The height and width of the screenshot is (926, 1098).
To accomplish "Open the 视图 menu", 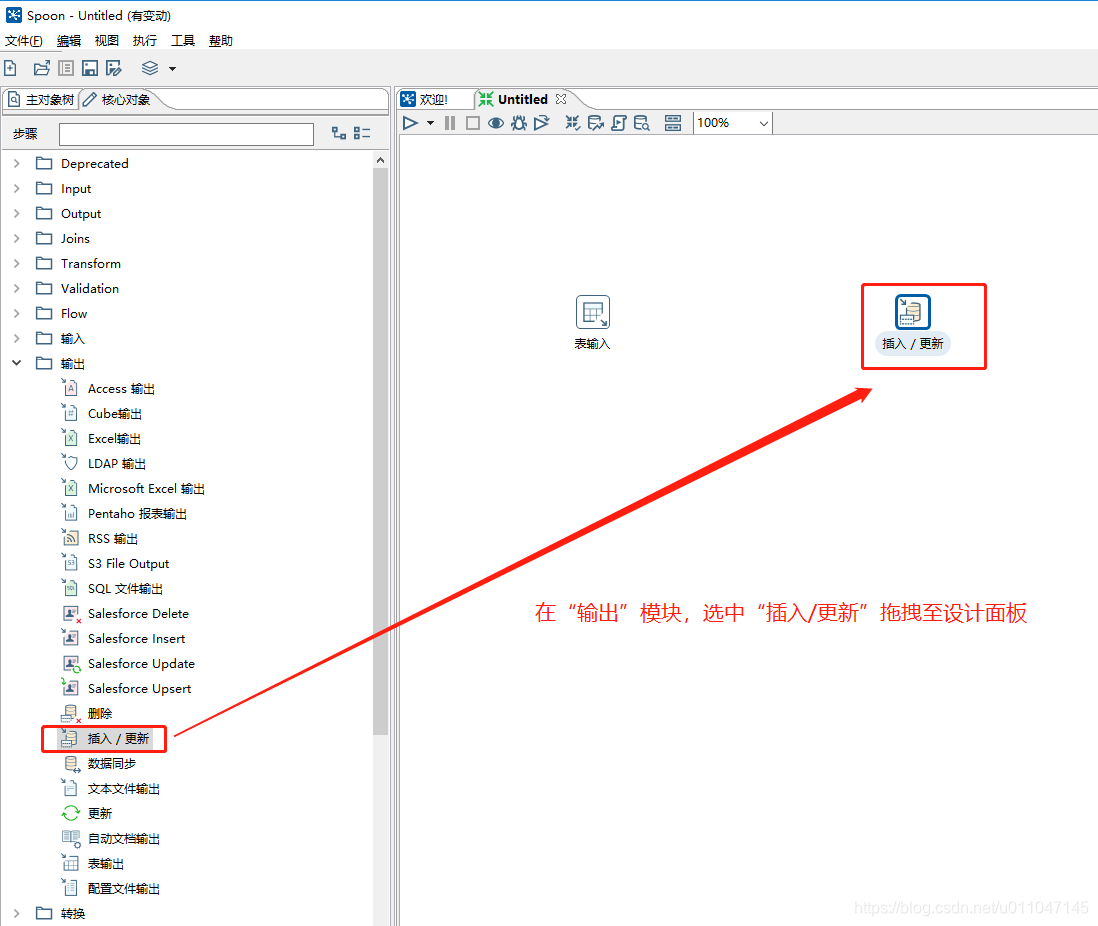I will click(x=106, y=41).
